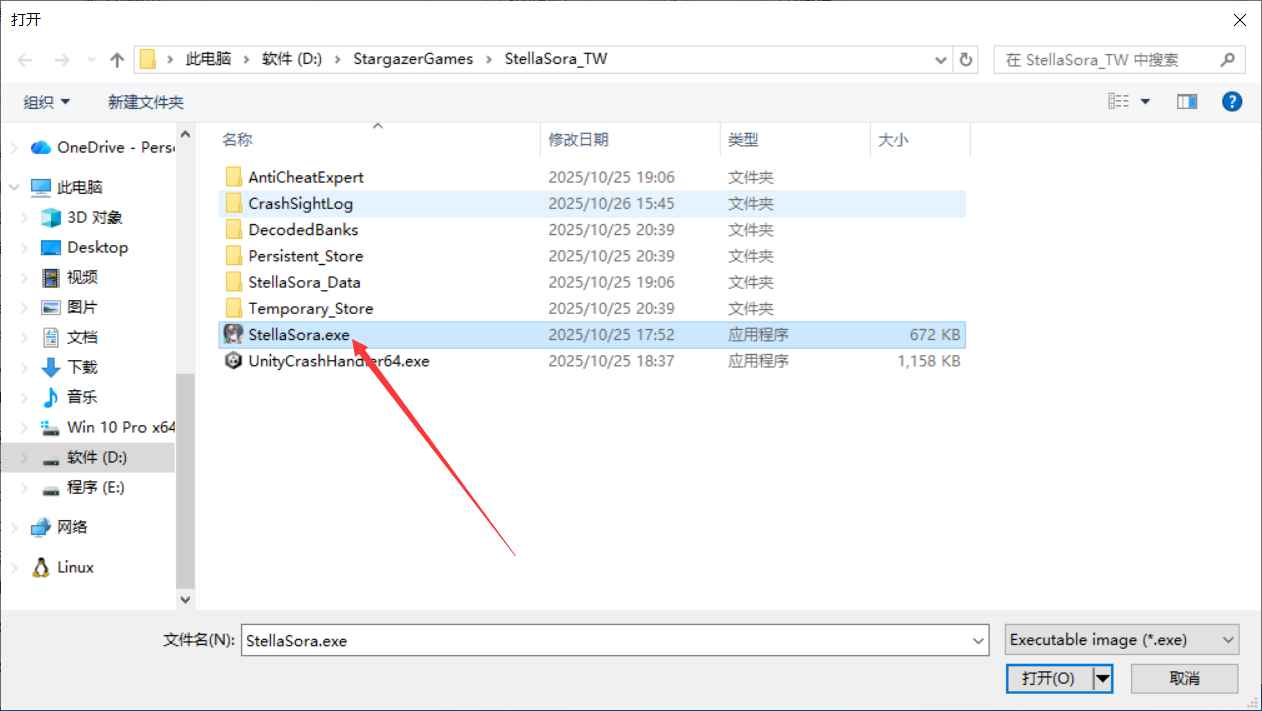This screenshot has height=711, width=1262.
Task: Open the Executable image file type dropdown
Action: 1121,640
